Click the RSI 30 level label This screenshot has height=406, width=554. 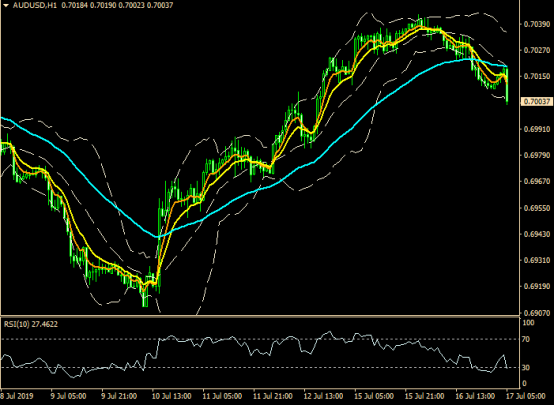coord(526,367)
